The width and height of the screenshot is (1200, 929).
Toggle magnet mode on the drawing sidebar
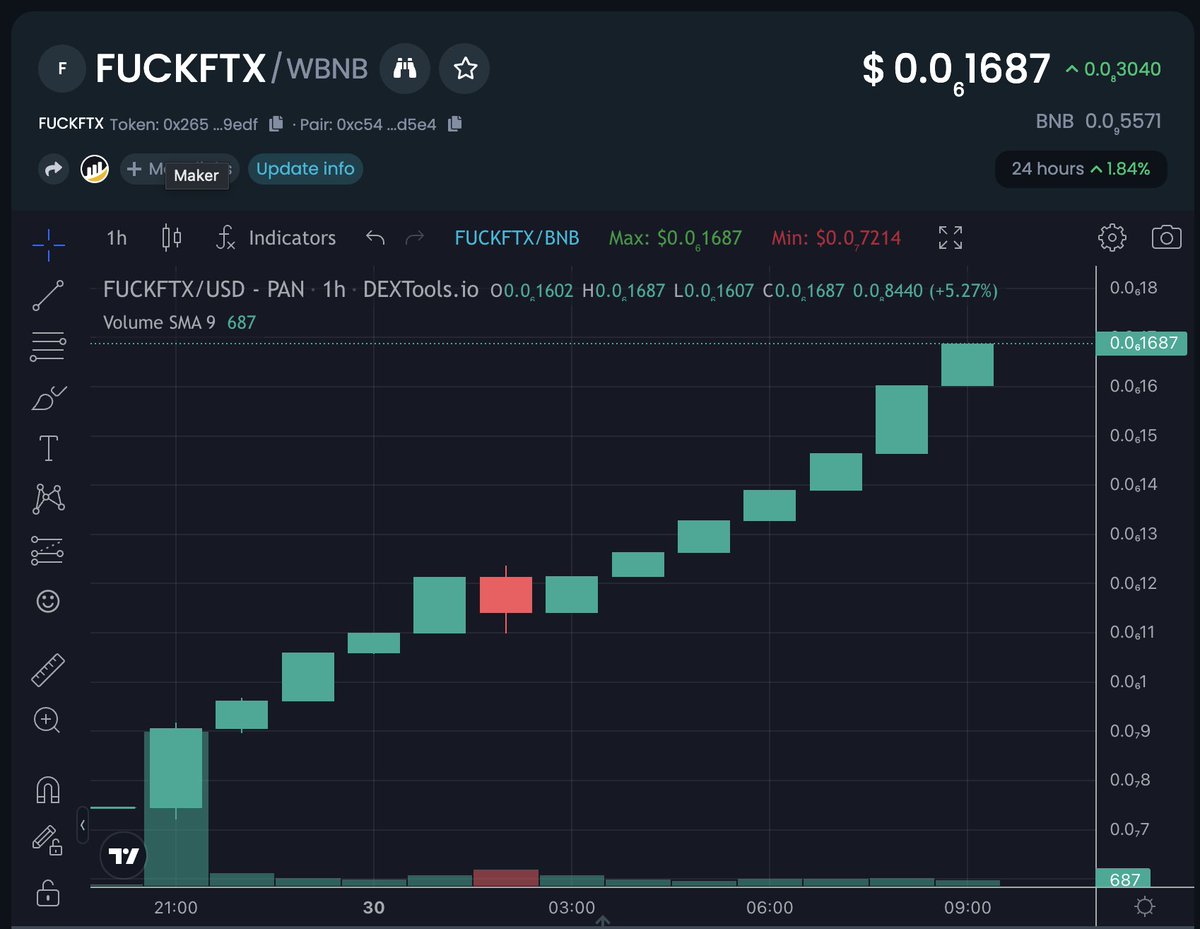47,790
